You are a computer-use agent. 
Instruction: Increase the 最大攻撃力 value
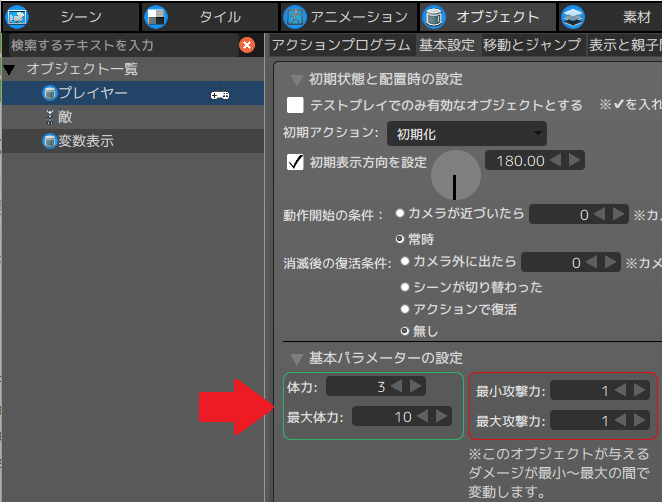tap(639, 420)
